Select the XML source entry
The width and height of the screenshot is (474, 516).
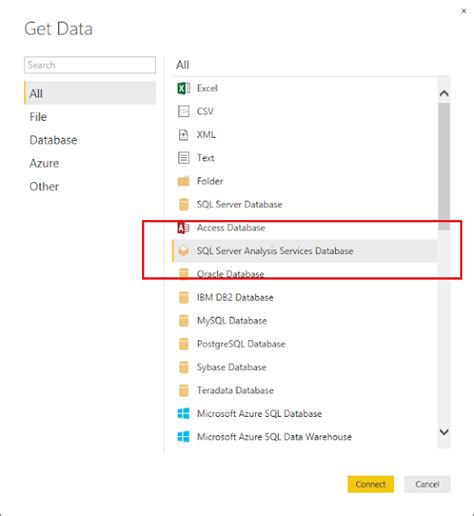(x=305, y=135)
